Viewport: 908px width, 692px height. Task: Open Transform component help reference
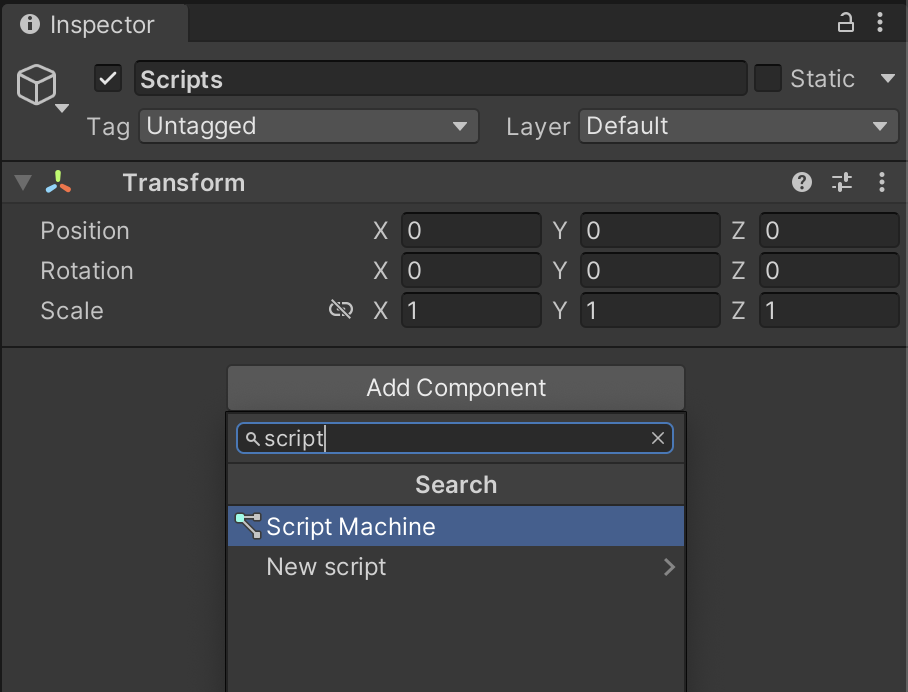tap(801, 182)
